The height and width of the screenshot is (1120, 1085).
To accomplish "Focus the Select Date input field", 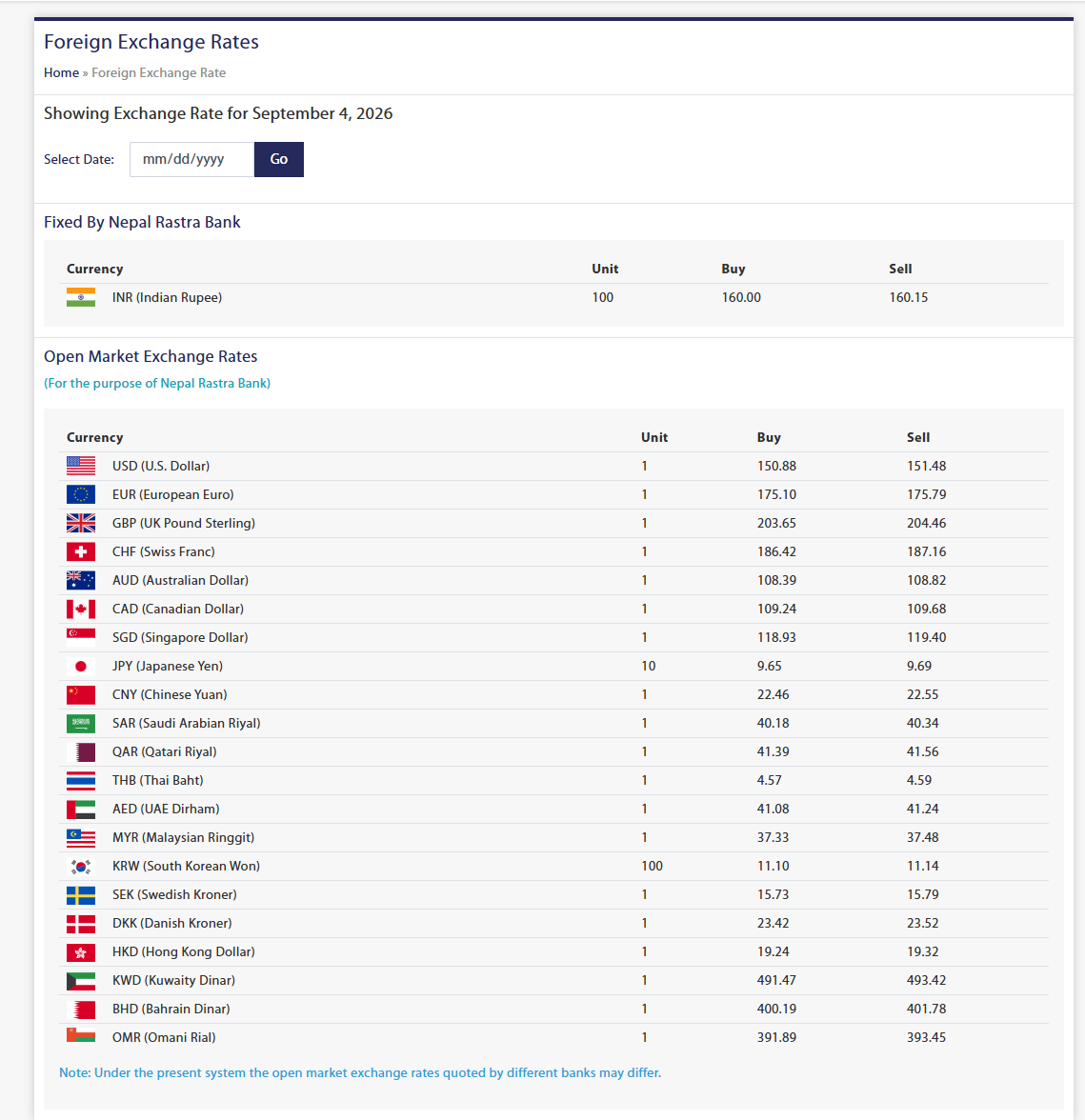I will (191, 159).
